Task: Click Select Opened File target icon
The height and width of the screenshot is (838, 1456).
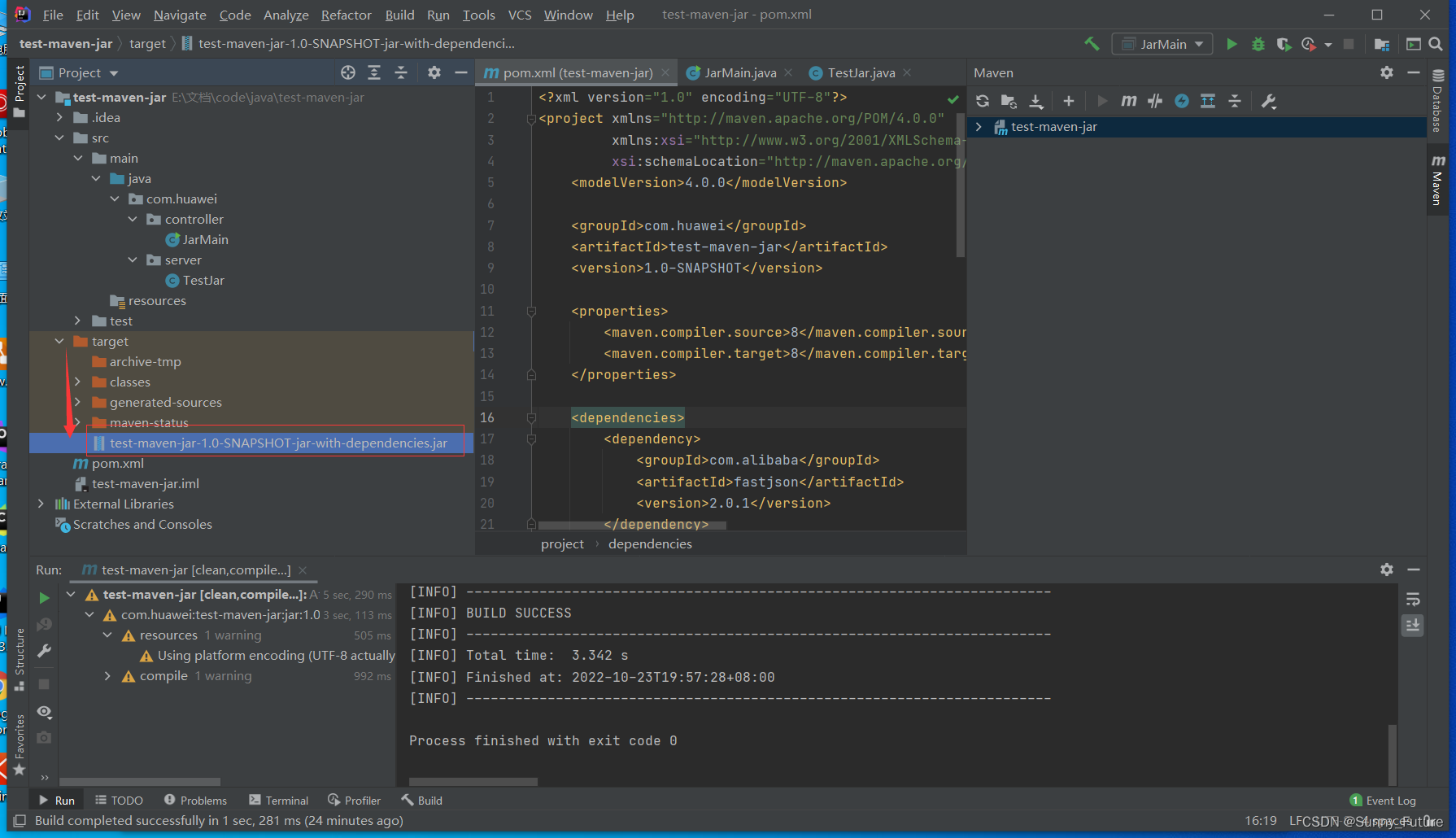Action: 348,72
